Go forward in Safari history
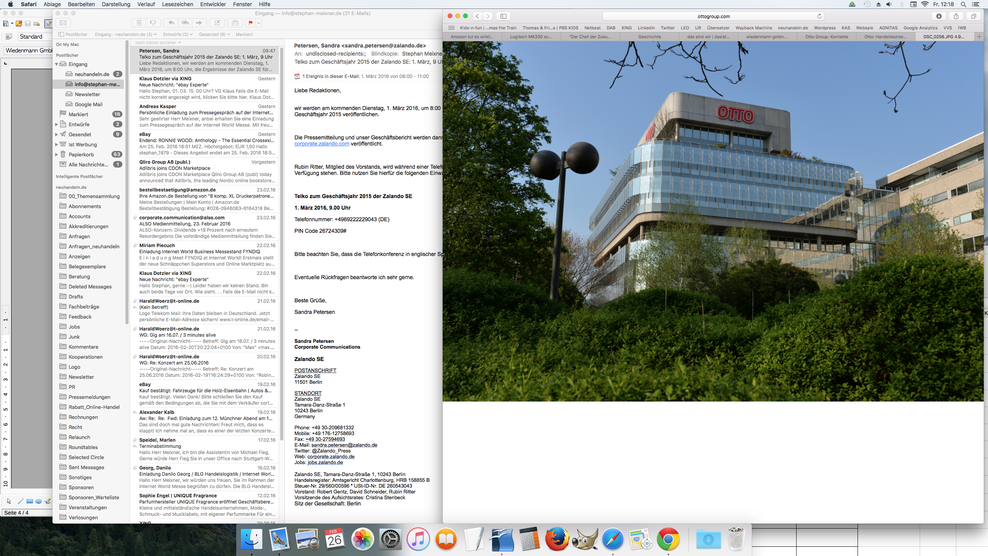Image resolution: width=988 pixels, height=556 pixels. [488, 16]
